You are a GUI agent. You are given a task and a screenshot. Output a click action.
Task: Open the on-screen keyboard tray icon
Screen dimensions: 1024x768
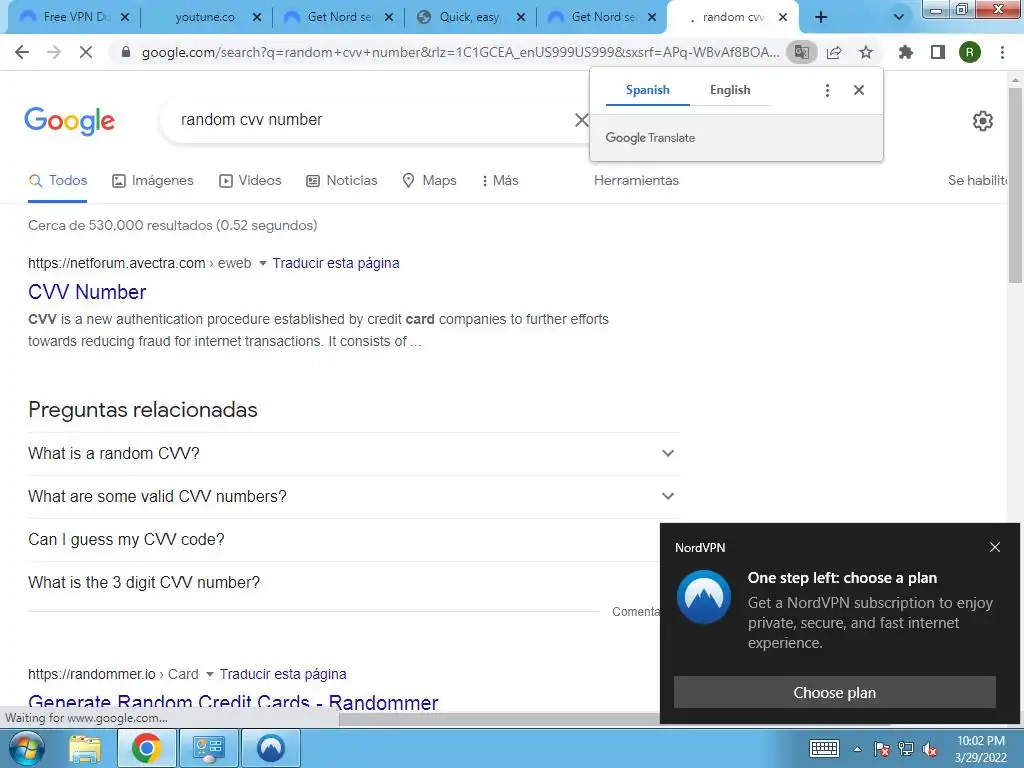(824, 748)
